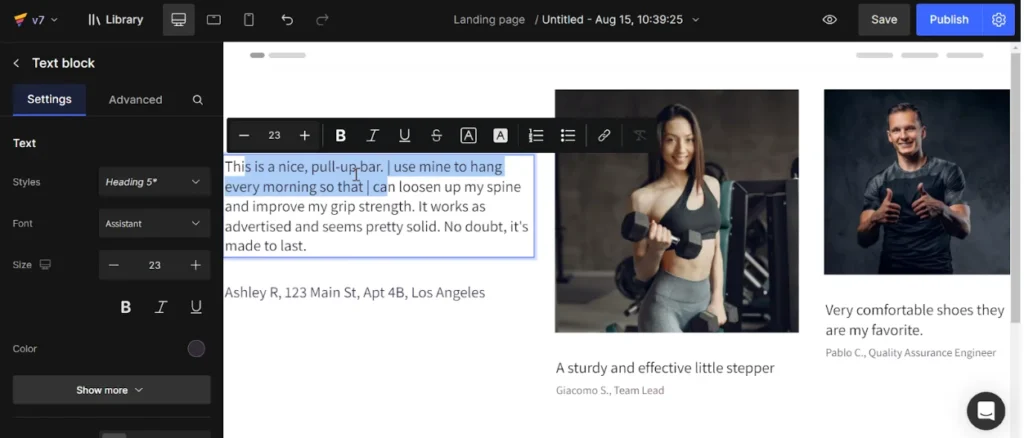Image resolution: width=1024 pixels, height=438 pixels.
Task: Toggle italic in the floating toolbar
Action: tap(372, 136)
